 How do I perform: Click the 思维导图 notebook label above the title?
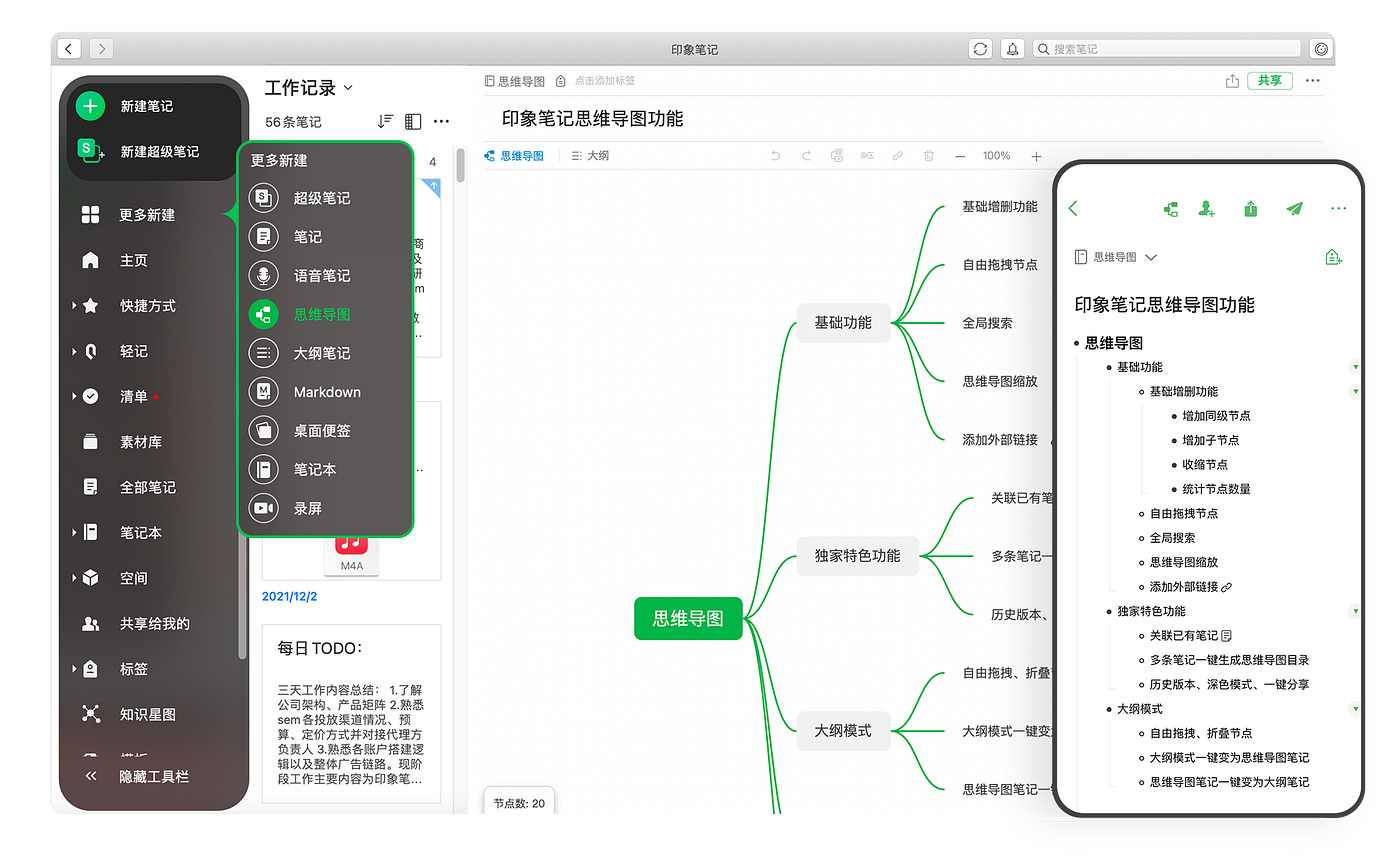[514, 81]
